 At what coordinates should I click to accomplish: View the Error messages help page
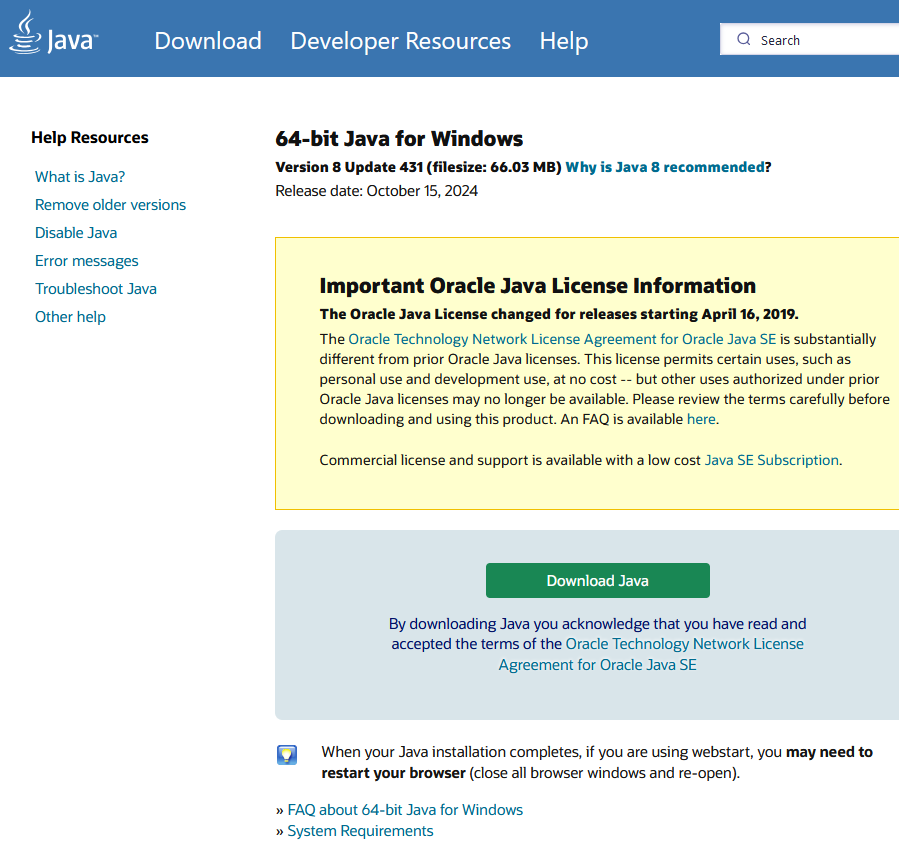[x=87, y=261]
